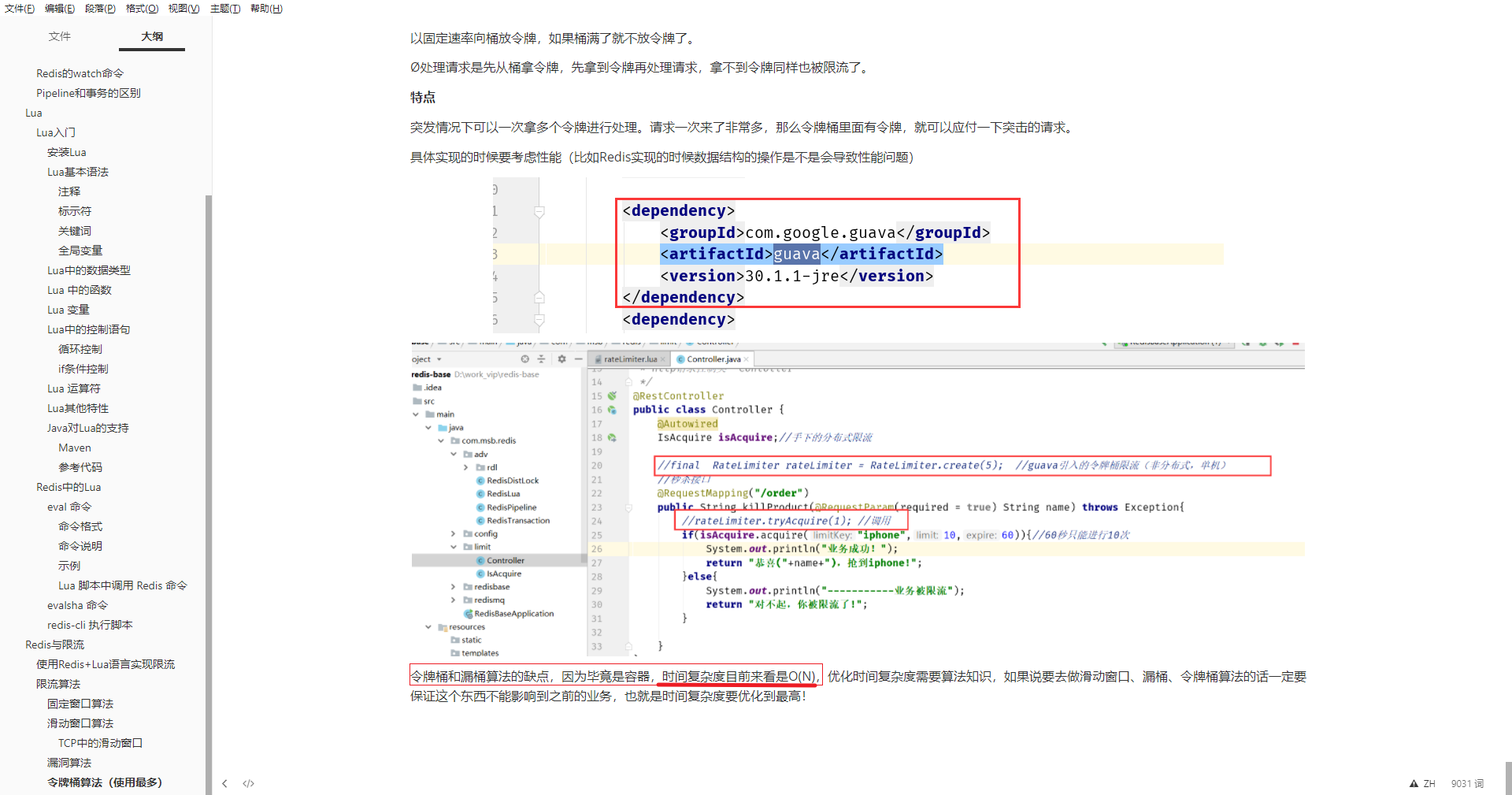The image size is (1512, 795).
Task: Open the 文件 menu
Action: pos(20,9)
